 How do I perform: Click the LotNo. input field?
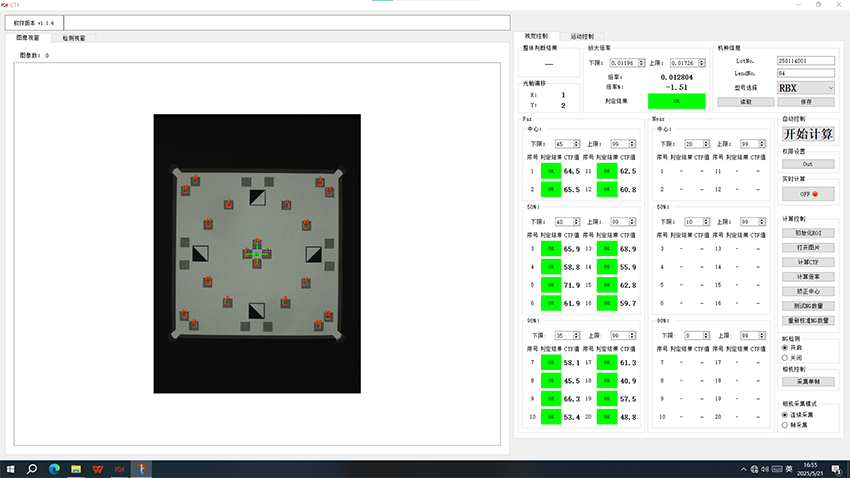806,61
